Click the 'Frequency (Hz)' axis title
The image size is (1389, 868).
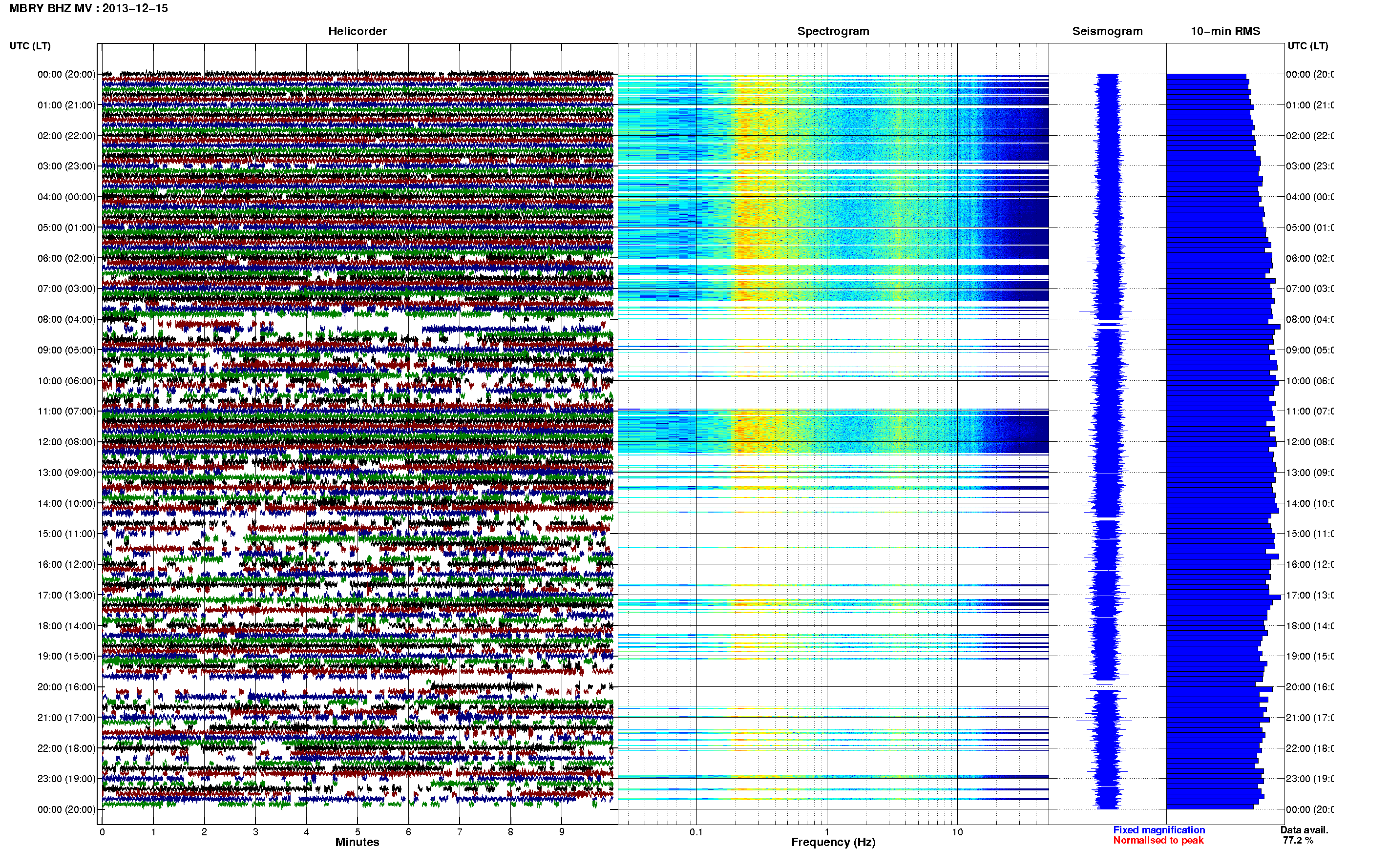coord(833,843)
